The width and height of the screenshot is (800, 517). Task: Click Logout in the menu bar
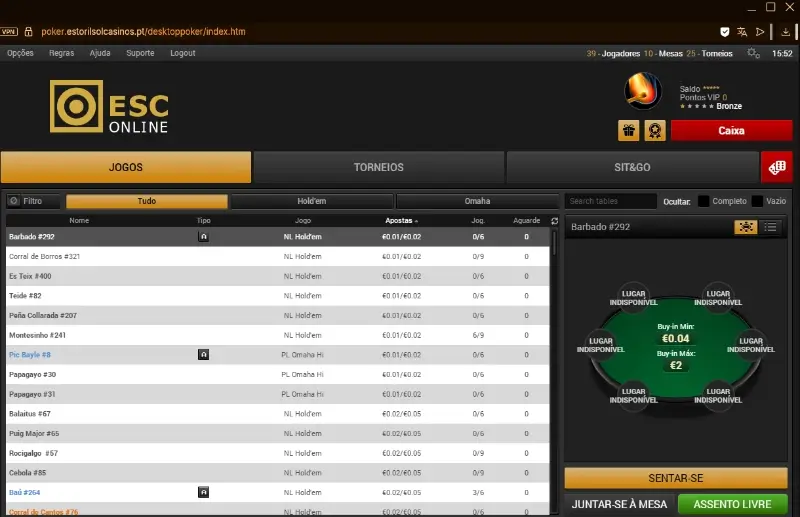click(x=183, y=53)
